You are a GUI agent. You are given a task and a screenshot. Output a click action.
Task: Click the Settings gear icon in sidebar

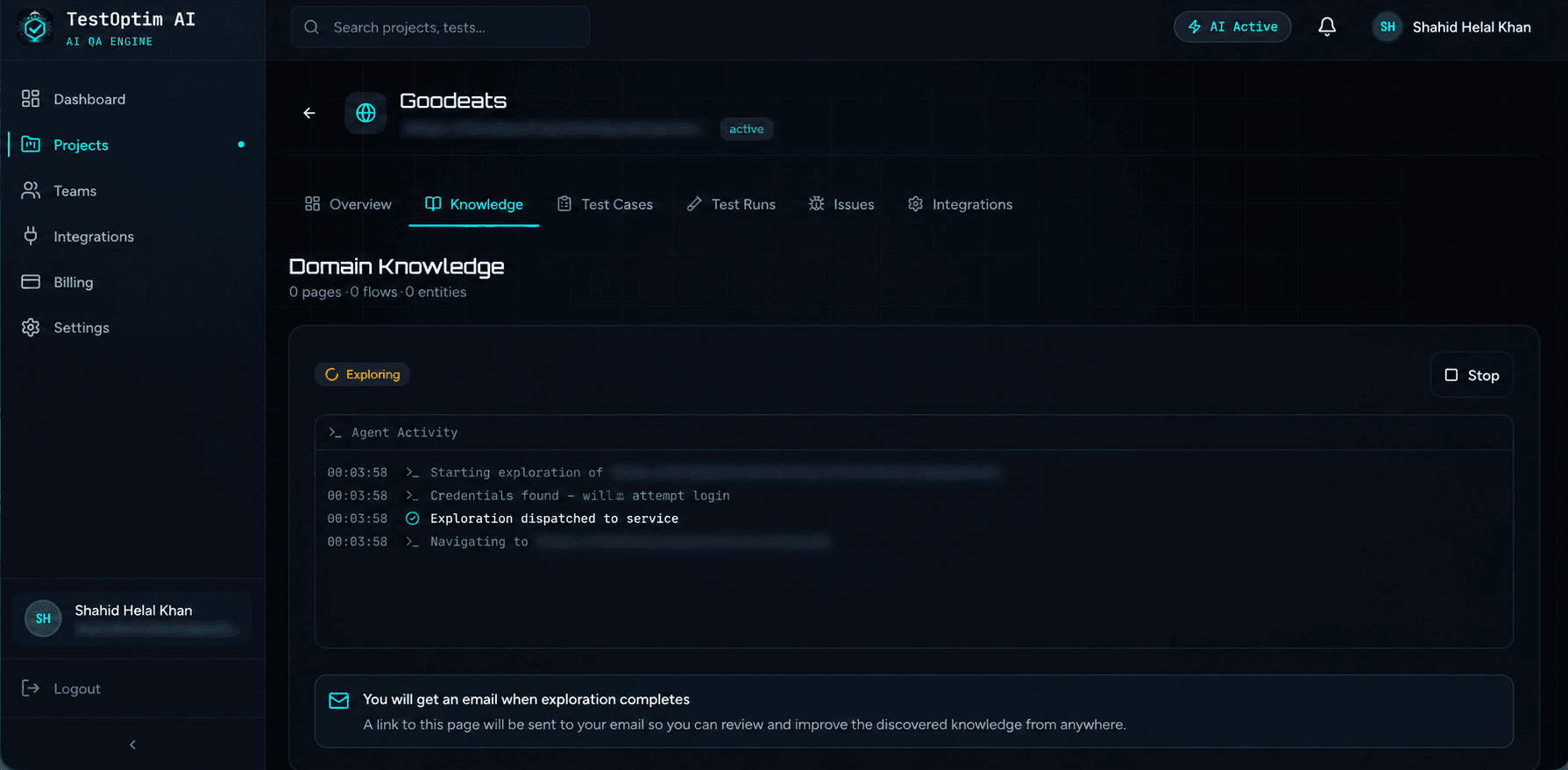pos(31,327)
